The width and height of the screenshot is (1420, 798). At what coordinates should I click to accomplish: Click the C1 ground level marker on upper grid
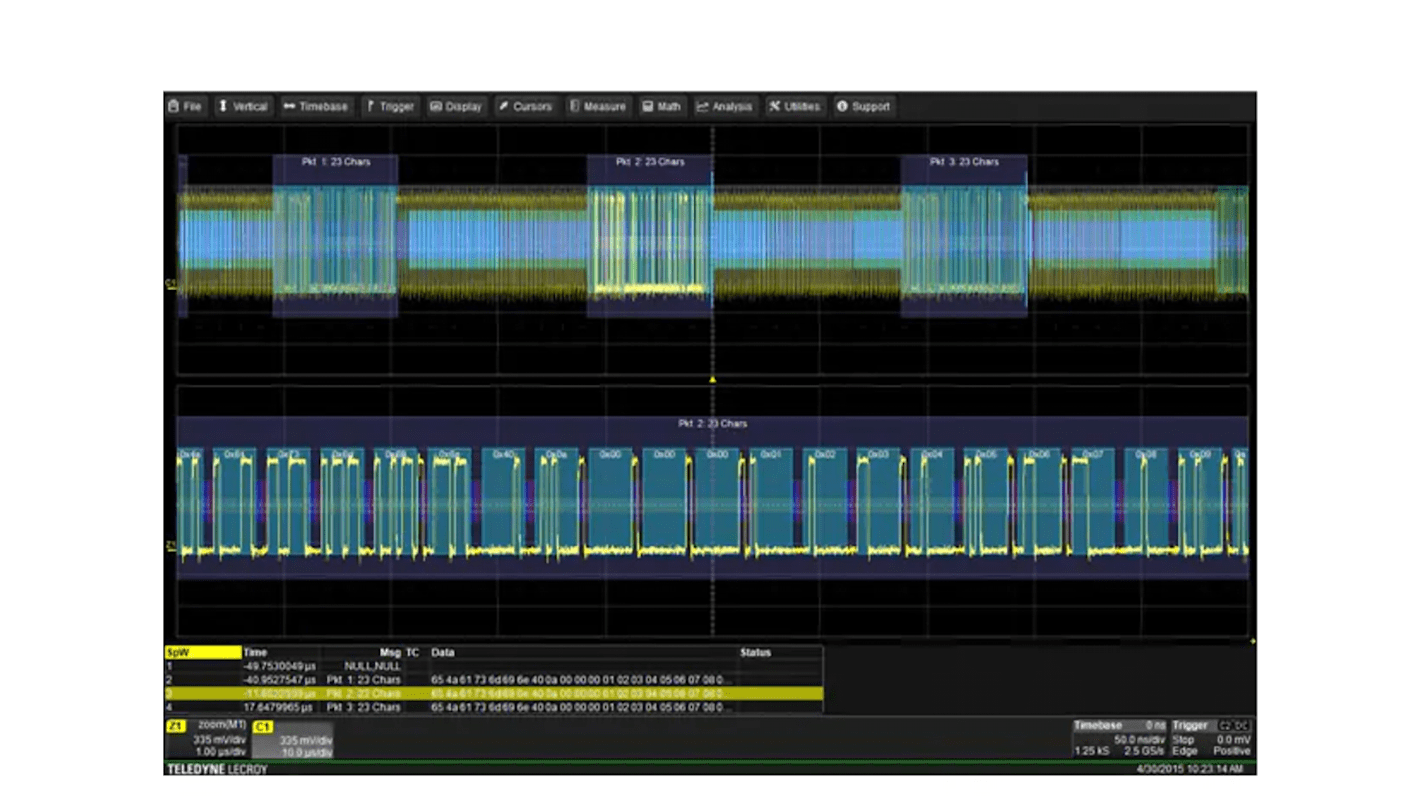171,285
